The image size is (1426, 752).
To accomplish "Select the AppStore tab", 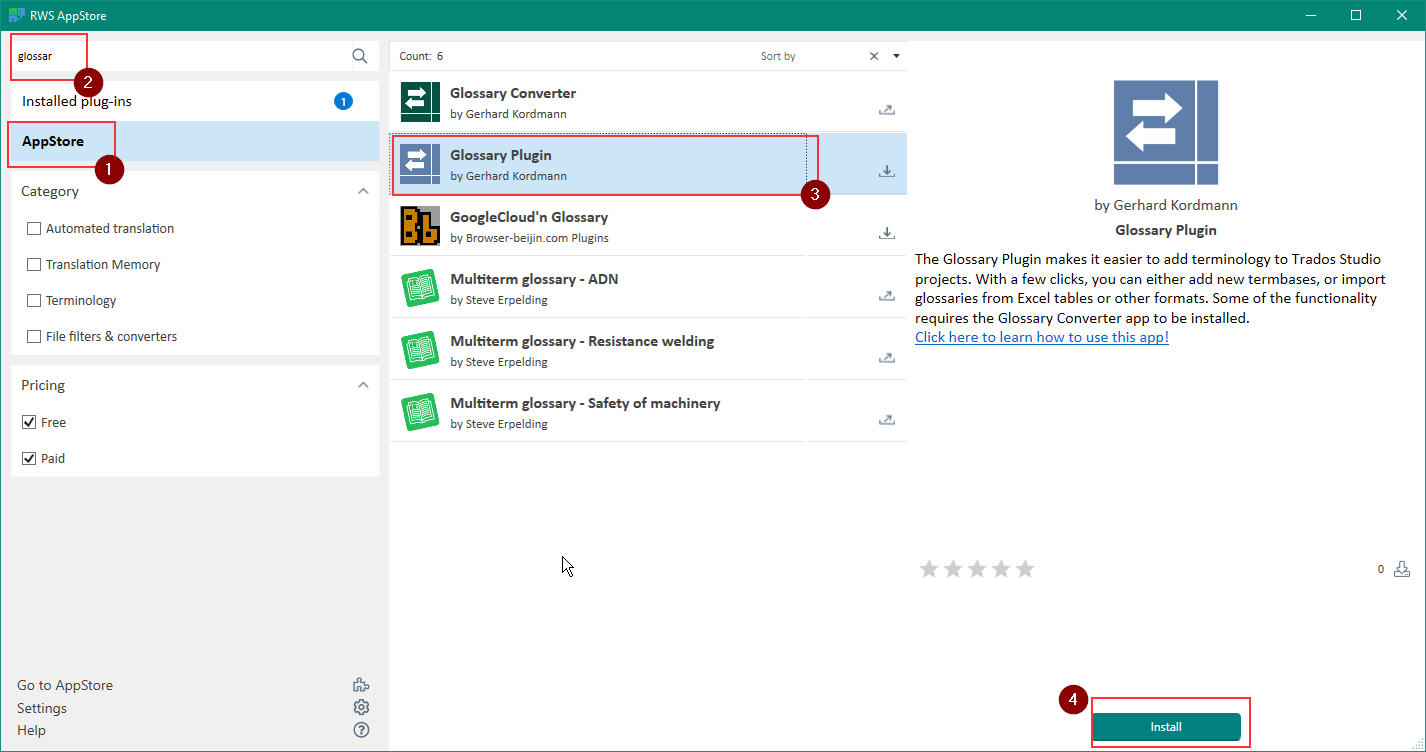I will click(x=53, y=141).
